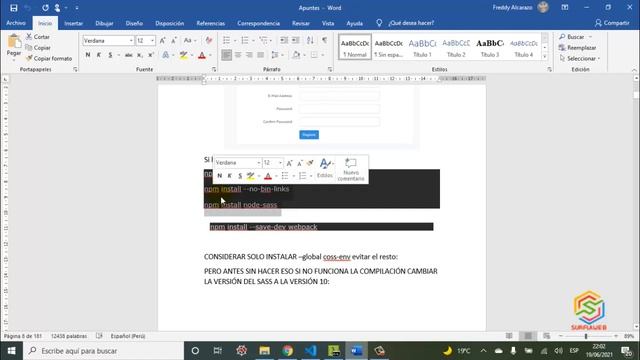Click numbered list icon in ribbon

click(245, 40)
